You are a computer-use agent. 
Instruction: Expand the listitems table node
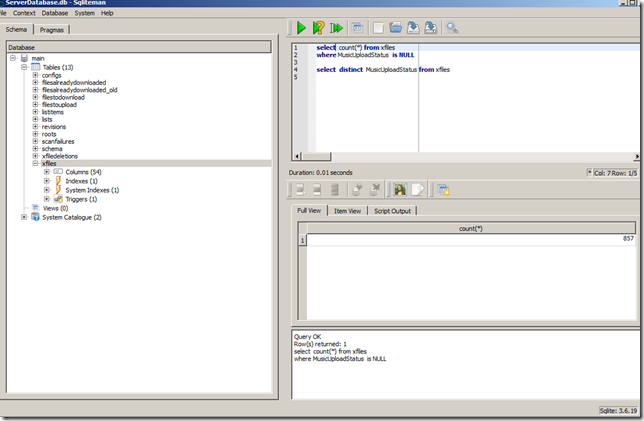[35, 112]
